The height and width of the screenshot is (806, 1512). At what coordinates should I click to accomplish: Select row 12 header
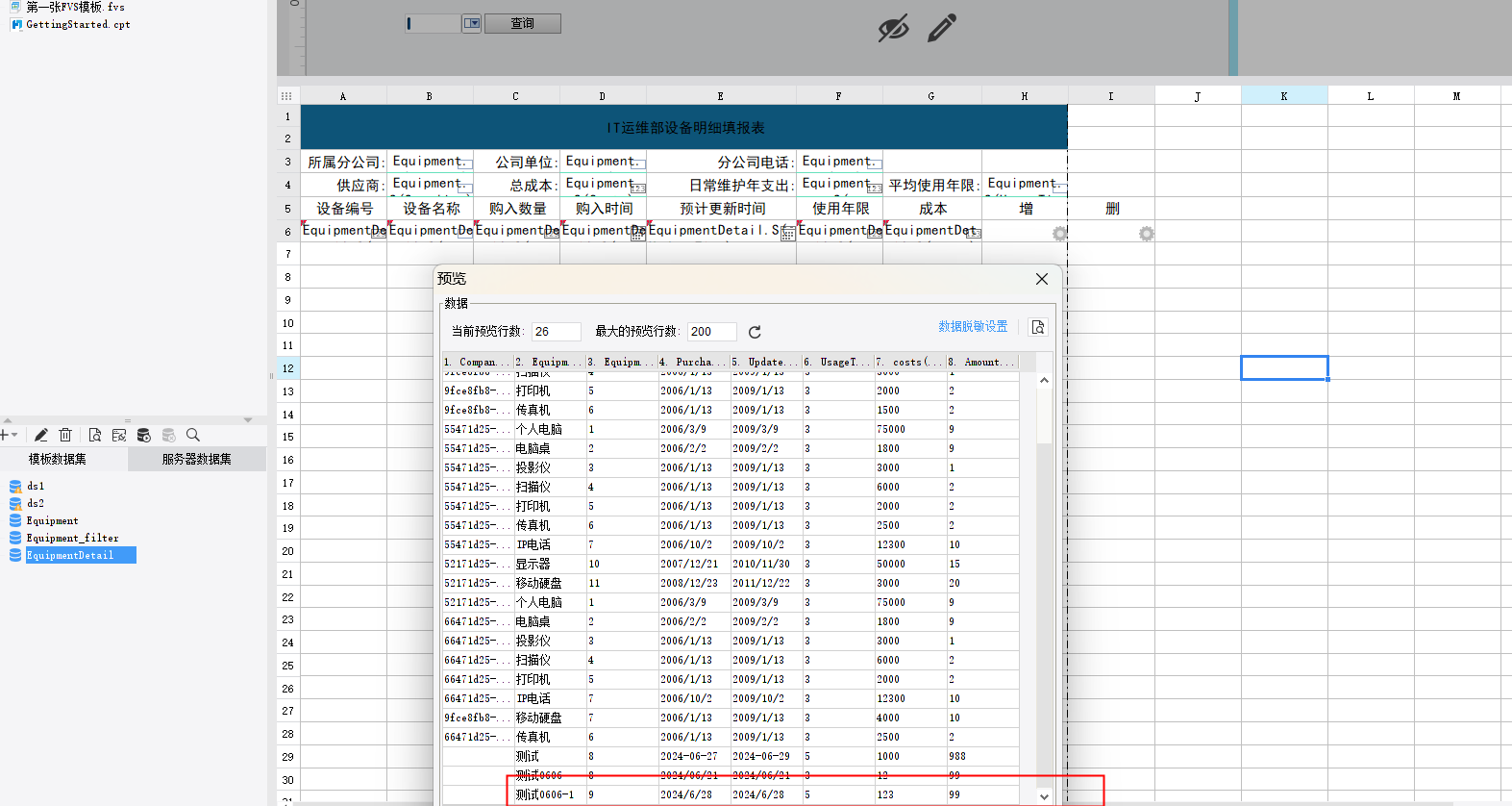pyautogui.click(x=288, y=368)
